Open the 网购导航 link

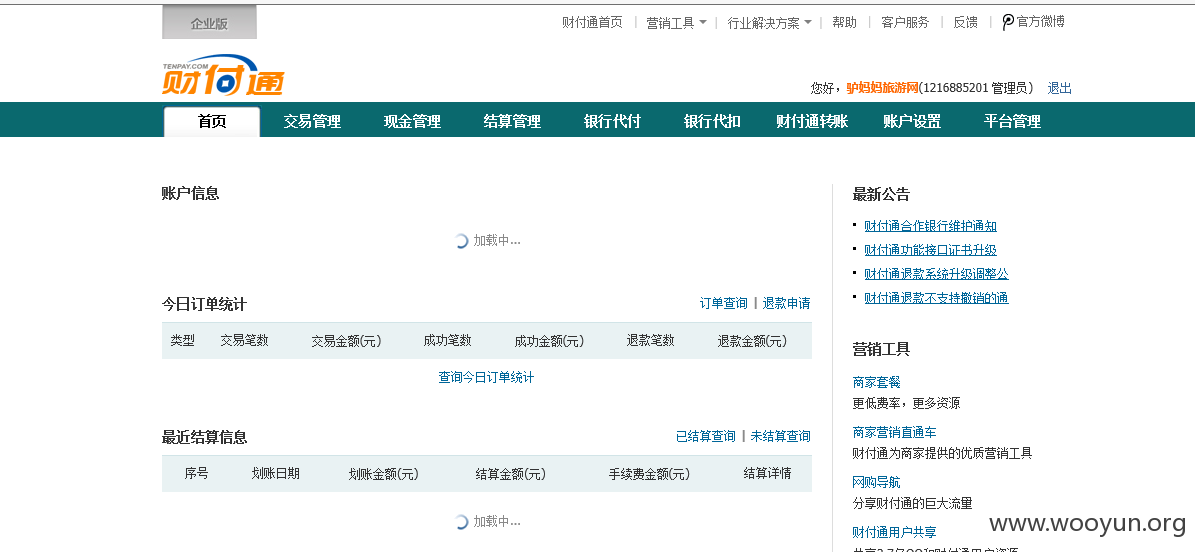tap(876, 482)
